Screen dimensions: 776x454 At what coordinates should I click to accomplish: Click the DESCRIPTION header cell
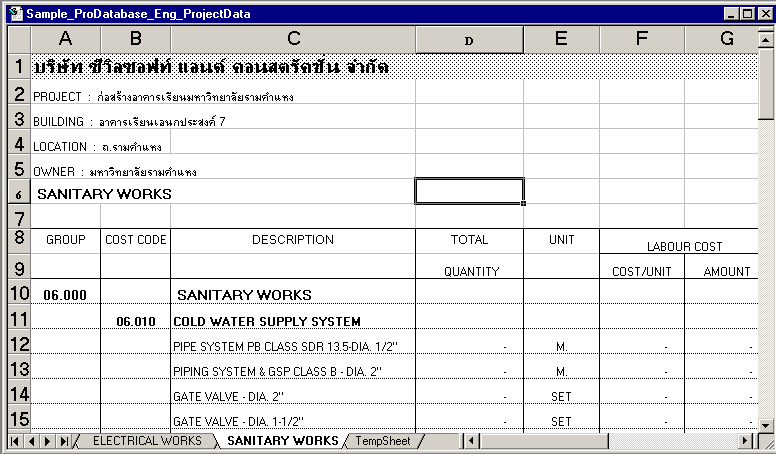(293, 240)
